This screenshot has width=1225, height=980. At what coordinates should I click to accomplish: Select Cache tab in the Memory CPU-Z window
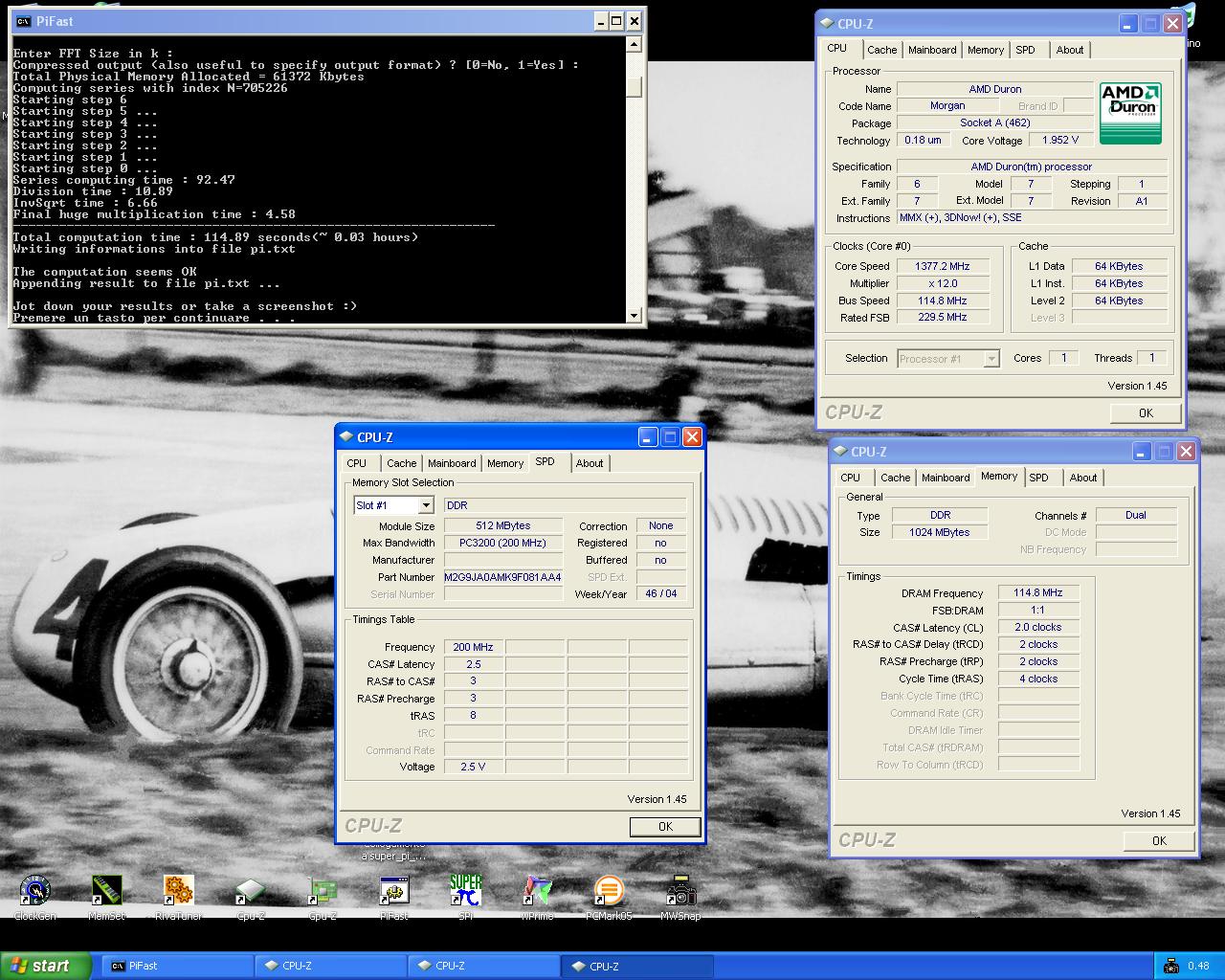pos(896,478)
